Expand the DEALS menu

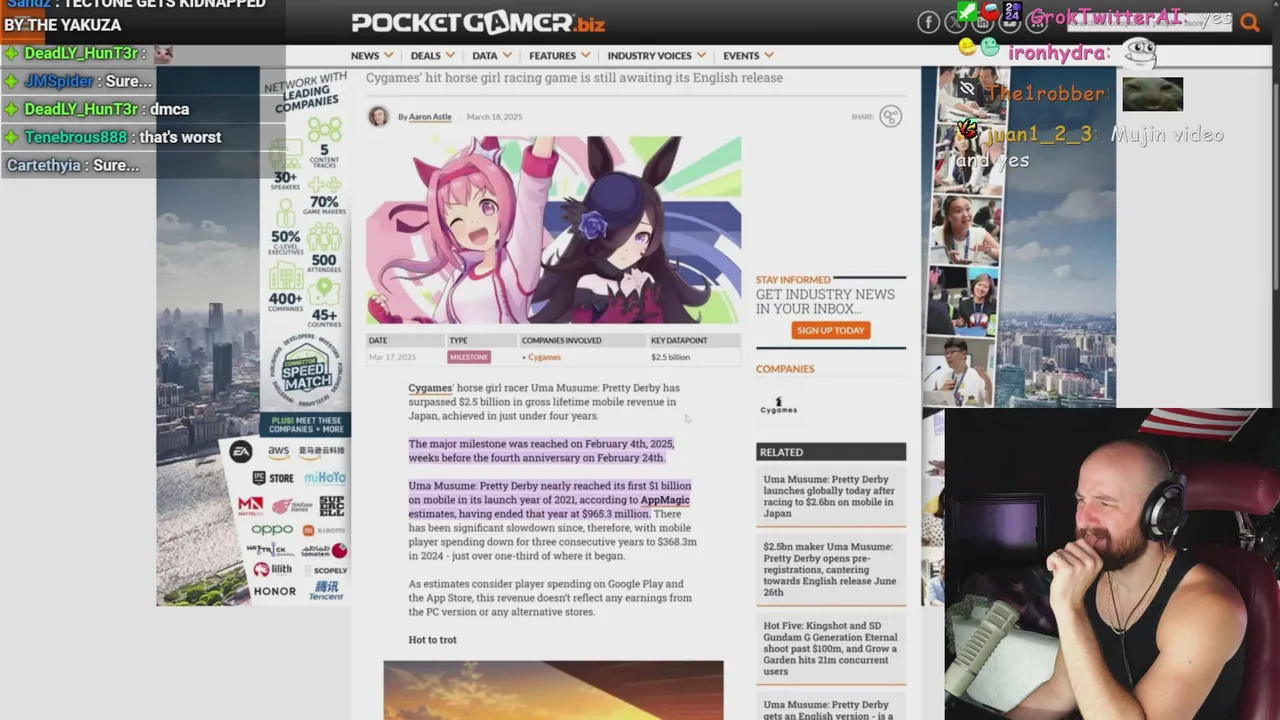click(x=432, y=55)
